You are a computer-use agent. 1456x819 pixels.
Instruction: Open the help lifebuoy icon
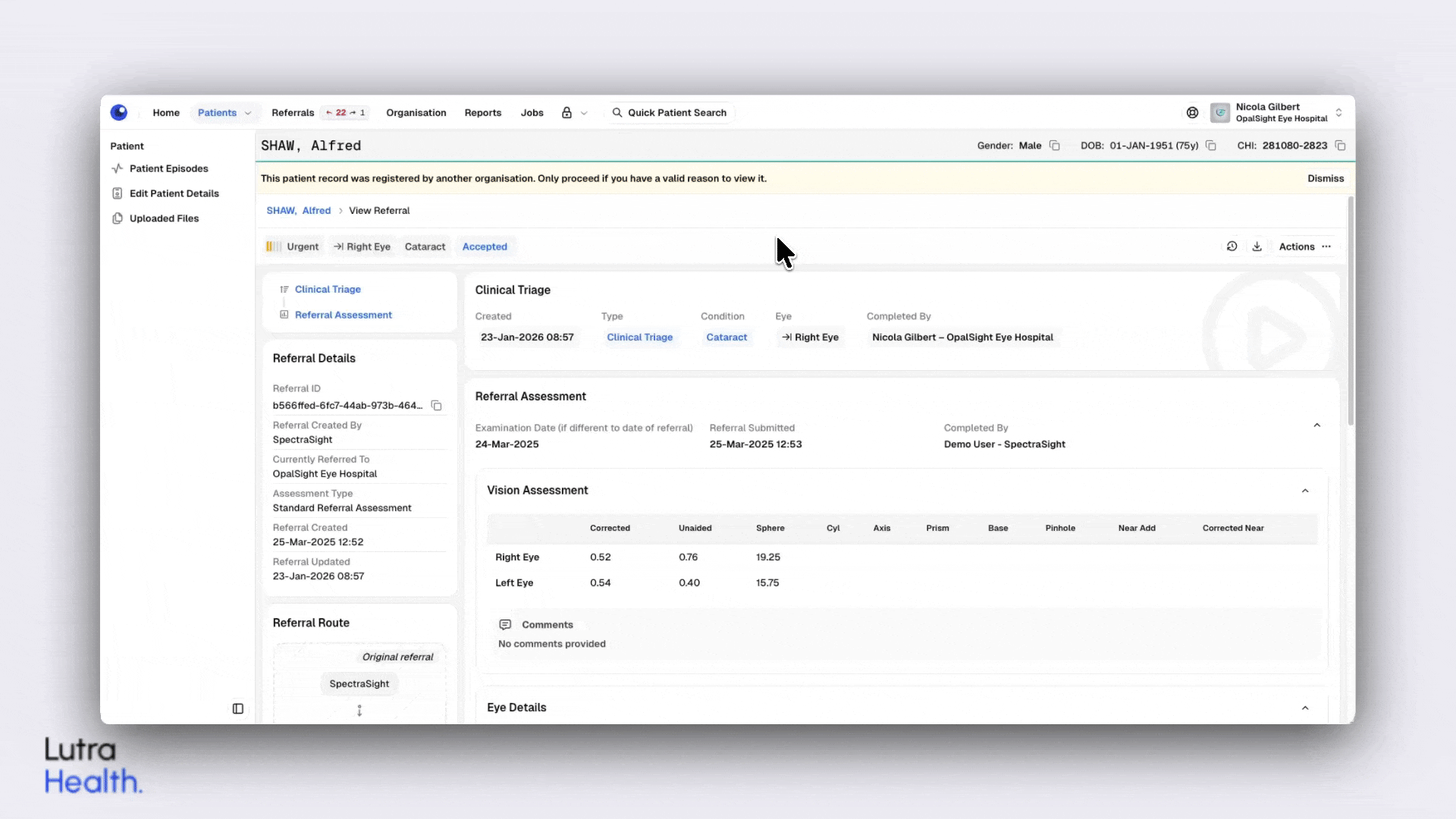(x=1192, y=113)
